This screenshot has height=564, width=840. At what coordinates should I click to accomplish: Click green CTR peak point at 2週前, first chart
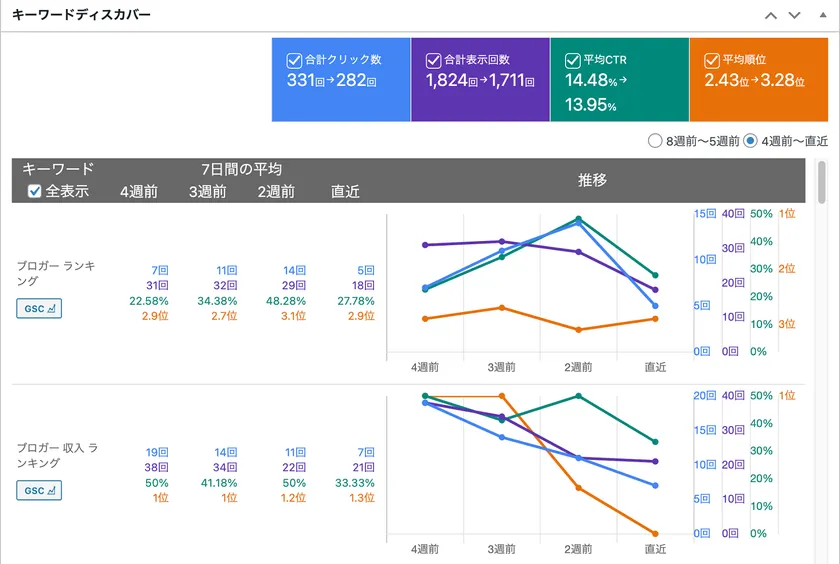click(x=578, y=219)
